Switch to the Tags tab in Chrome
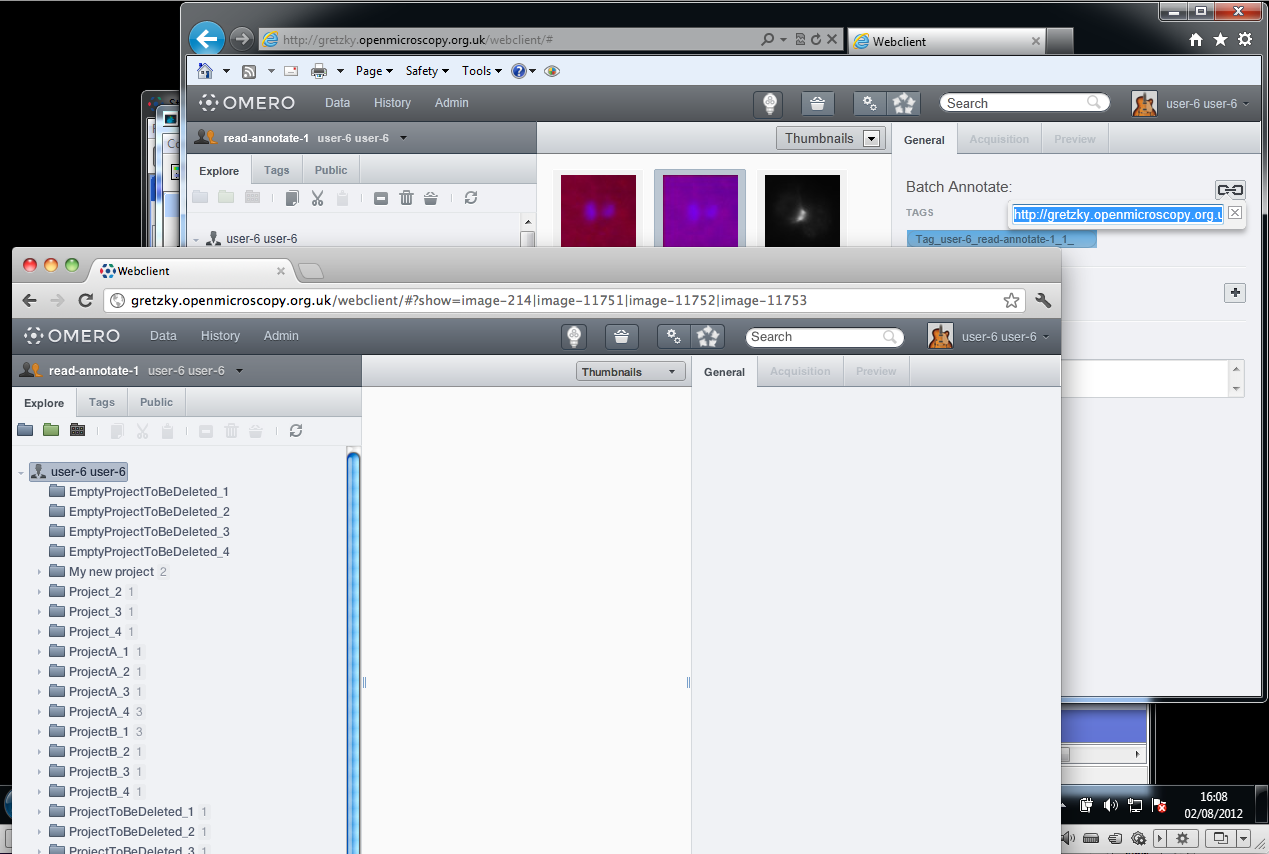The height and width of the screenshot is (854, 1269). (x=102, y=402)
